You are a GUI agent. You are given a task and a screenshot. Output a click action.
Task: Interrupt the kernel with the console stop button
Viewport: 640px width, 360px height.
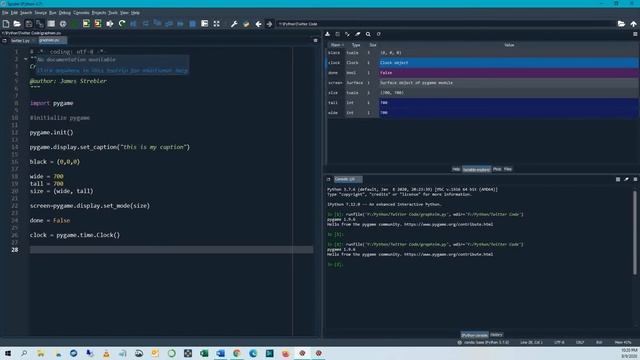tap(618, 179)
